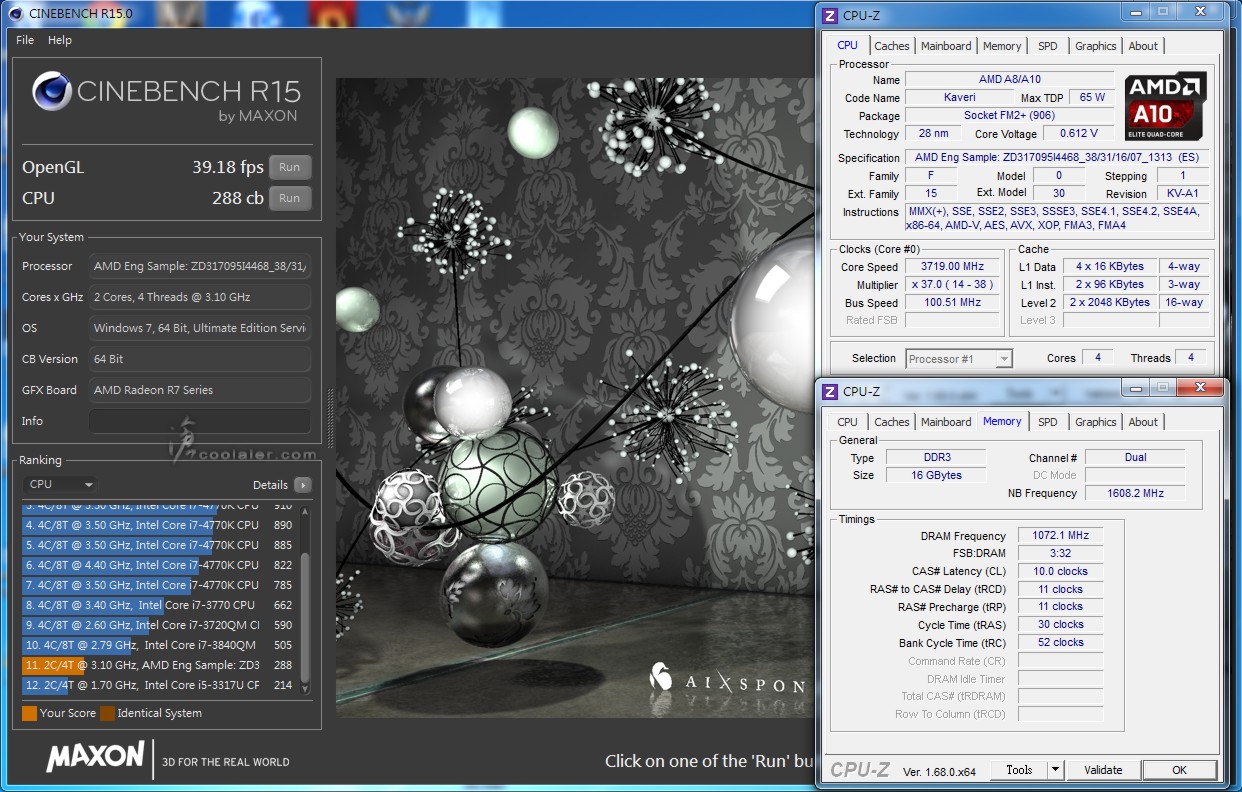
Task: Select ranking row 4 with score 890
Action: click(x=160, y=525)
